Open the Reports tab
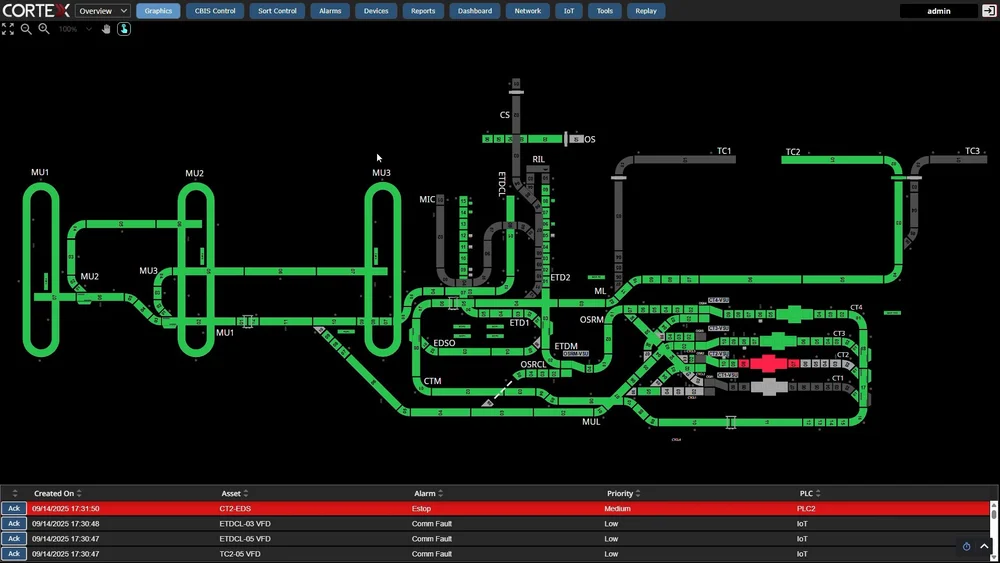The width and height of the screenshot is (1000, 563). [x=423, y=11]
